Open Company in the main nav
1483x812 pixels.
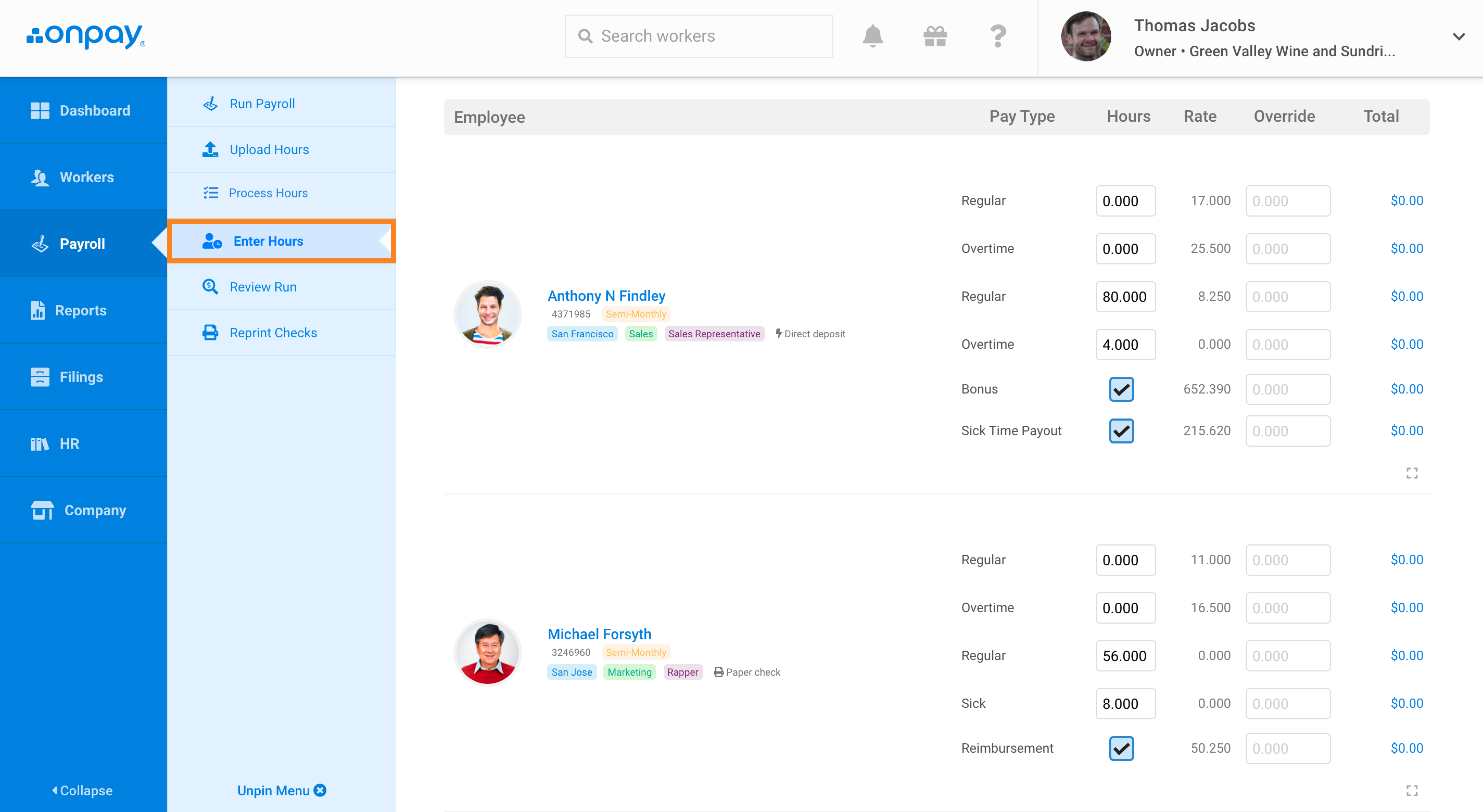84,510
